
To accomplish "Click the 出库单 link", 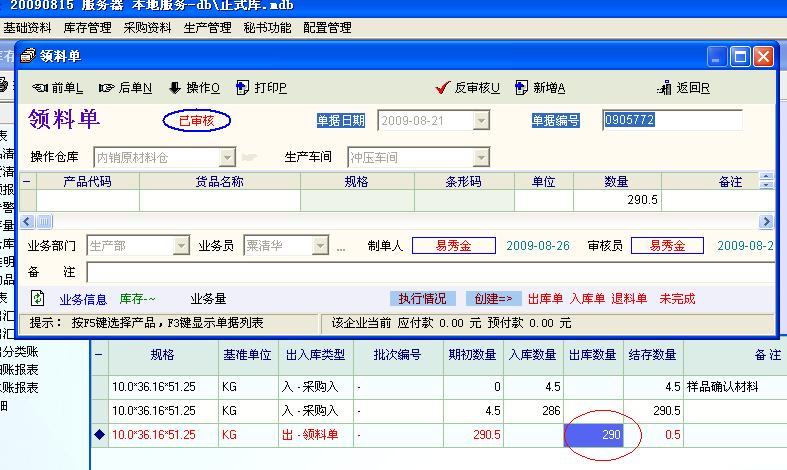I will pyautogui.click(x=545, y=298).
